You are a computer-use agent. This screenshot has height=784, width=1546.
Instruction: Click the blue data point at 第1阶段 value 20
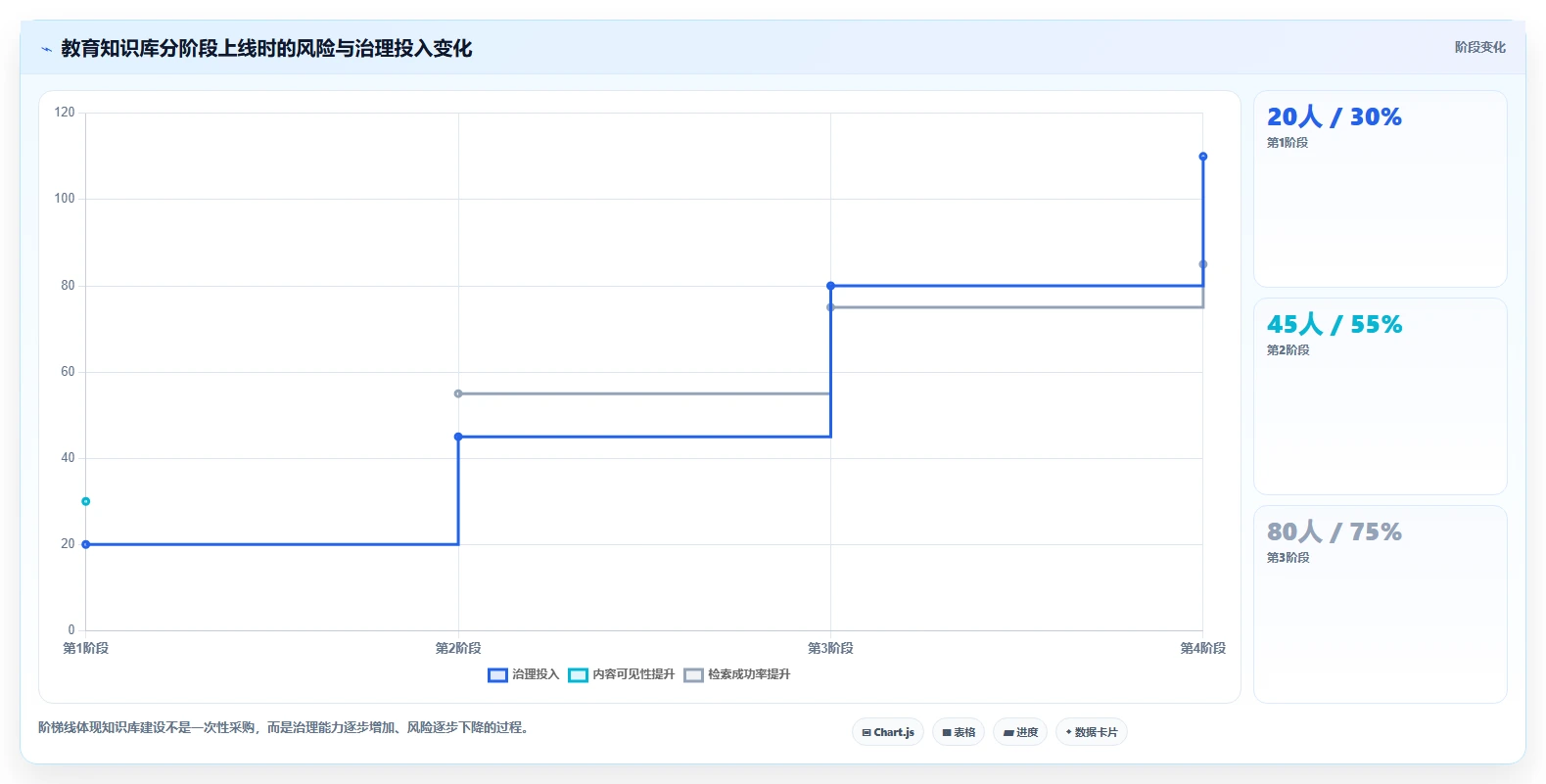[86, 544]
